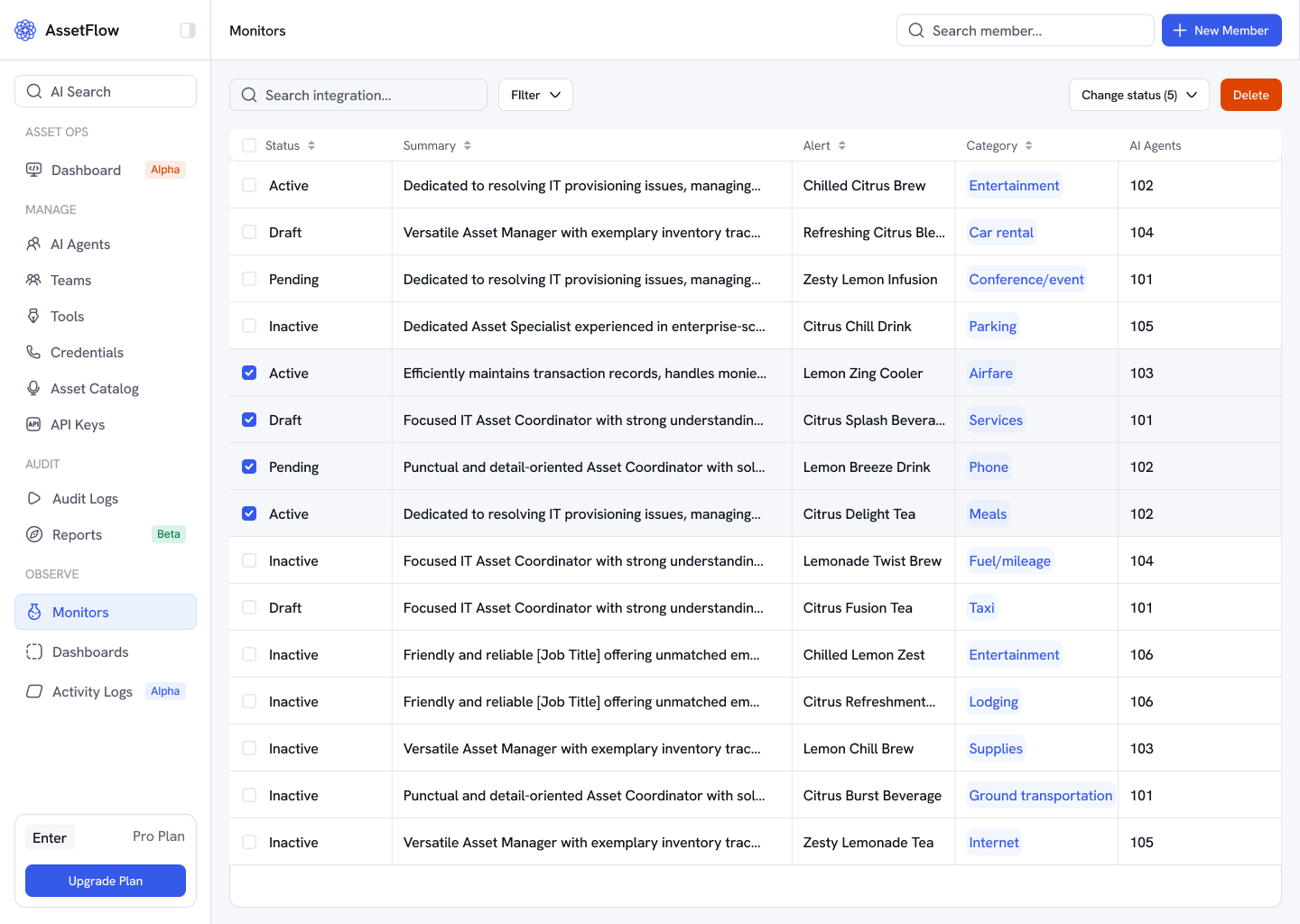Go to Teams page
The width and height of the screenshot is (1300, 924).
pos(106,280)
